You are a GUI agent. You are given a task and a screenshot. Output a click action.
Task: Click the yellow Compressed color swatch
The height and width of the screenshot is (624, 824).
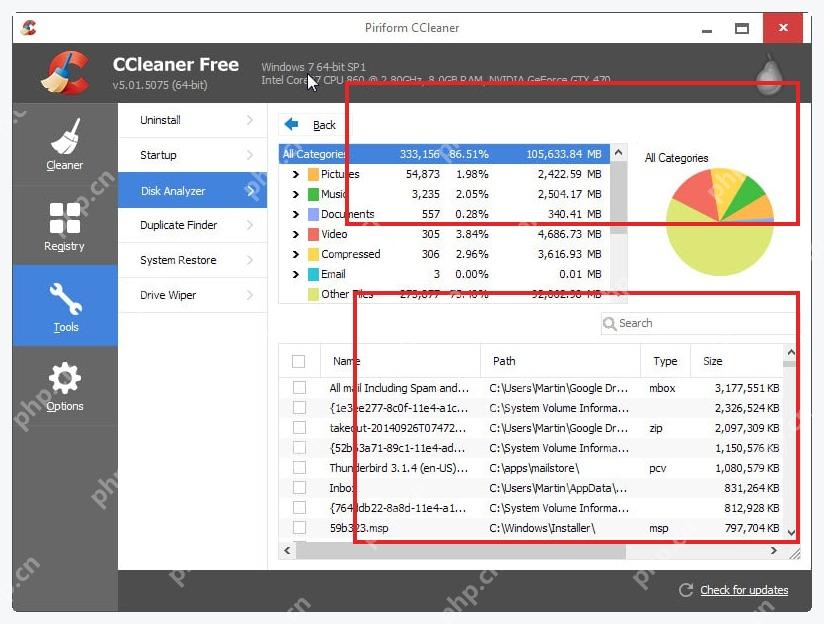coord(313,254)
